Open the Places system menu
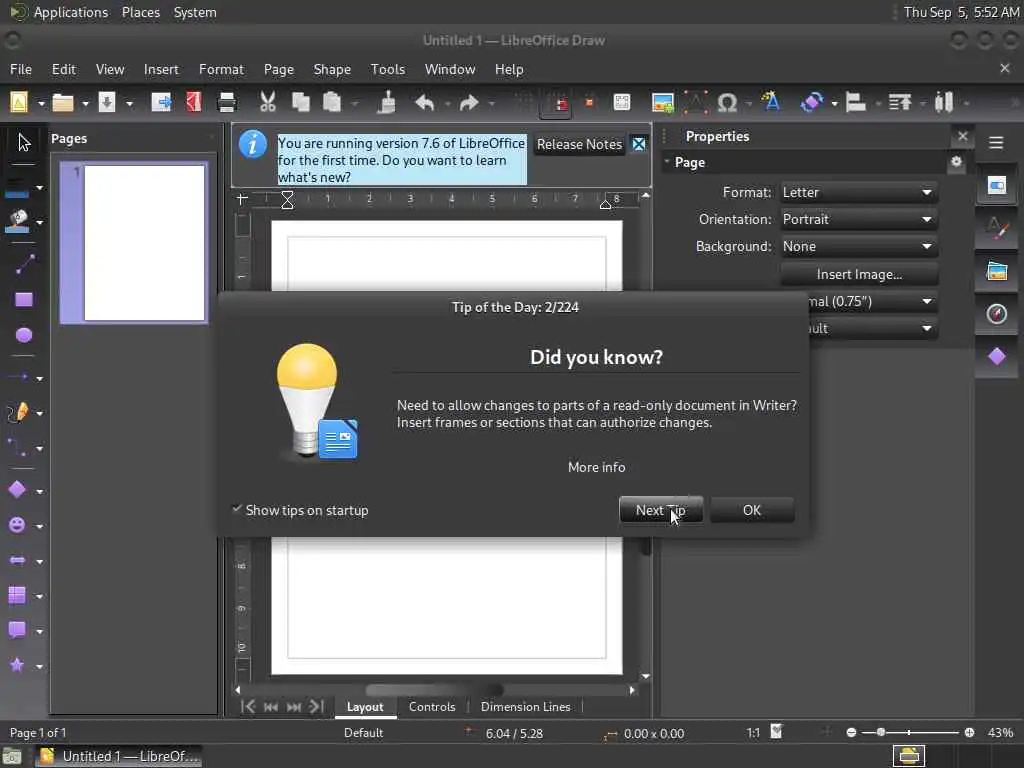The width and height of the screenshot is (1024, 768). click(x=140, y=12)
